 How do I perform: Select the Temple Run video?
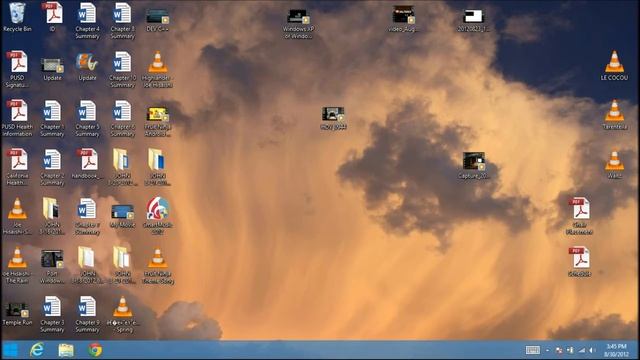[x=17, y=314]
